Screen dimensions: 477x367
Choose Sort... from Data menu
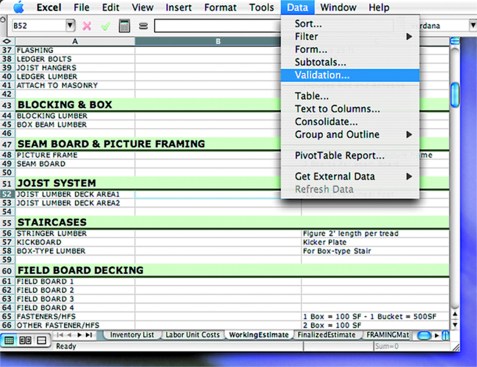tap(350, 24)
